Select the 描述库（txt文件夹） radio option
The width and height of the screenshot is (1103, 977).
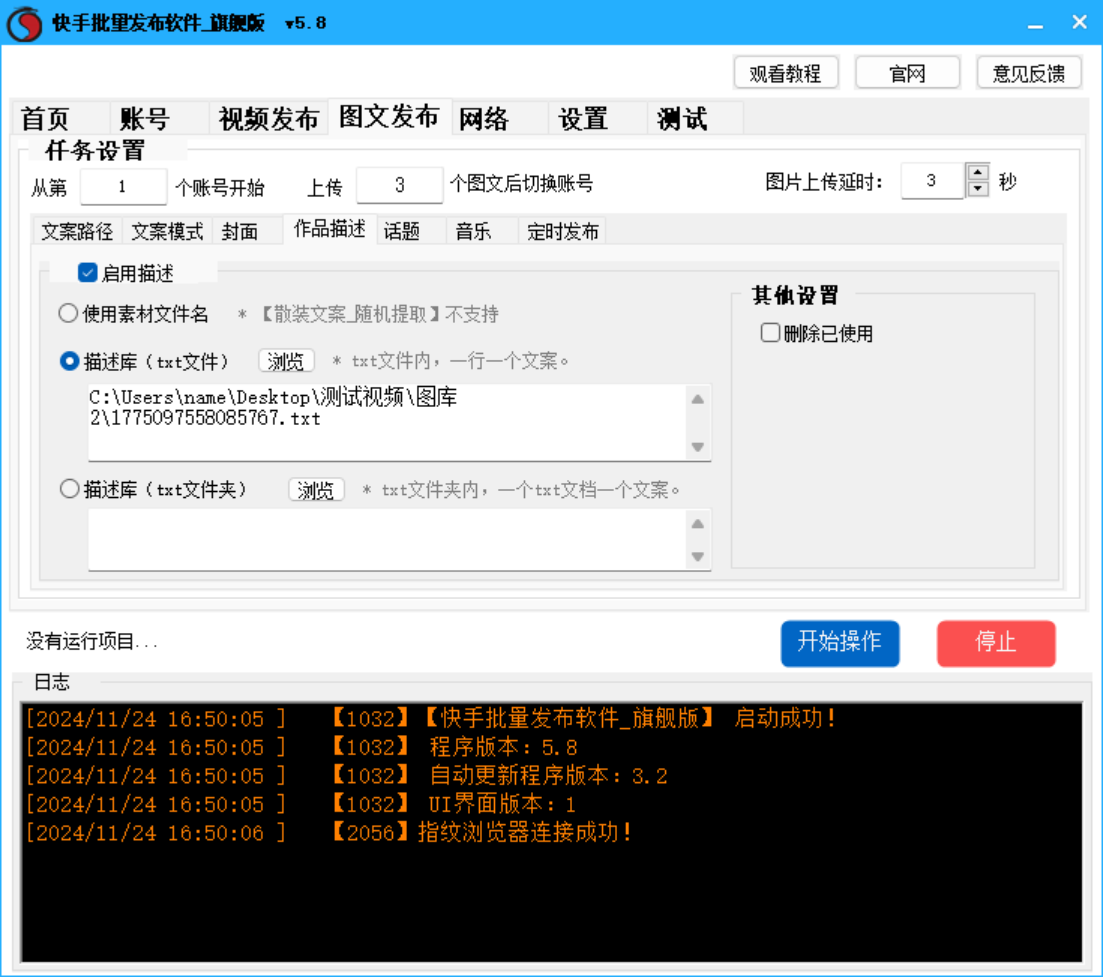(69, 489)
